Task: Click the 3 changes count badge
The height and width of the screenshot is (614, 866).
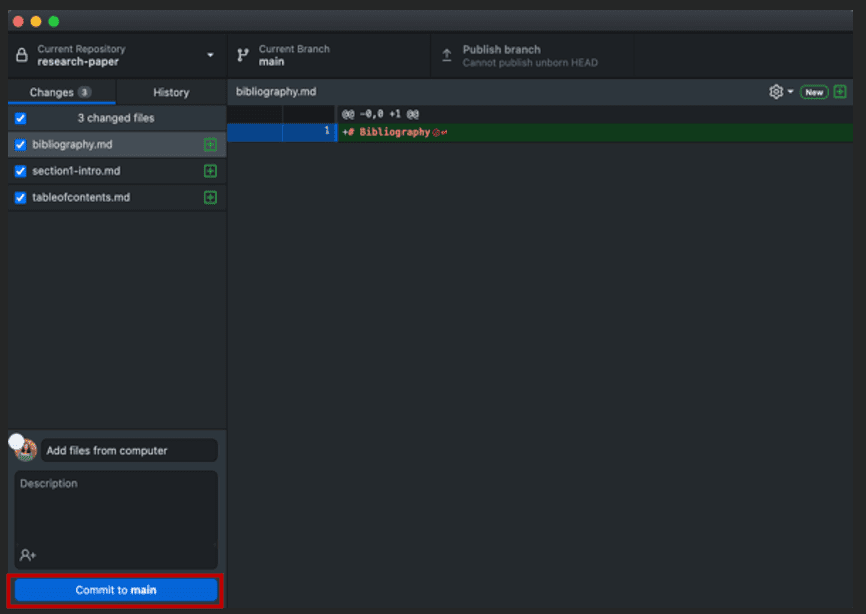Action: click(84, 92)
